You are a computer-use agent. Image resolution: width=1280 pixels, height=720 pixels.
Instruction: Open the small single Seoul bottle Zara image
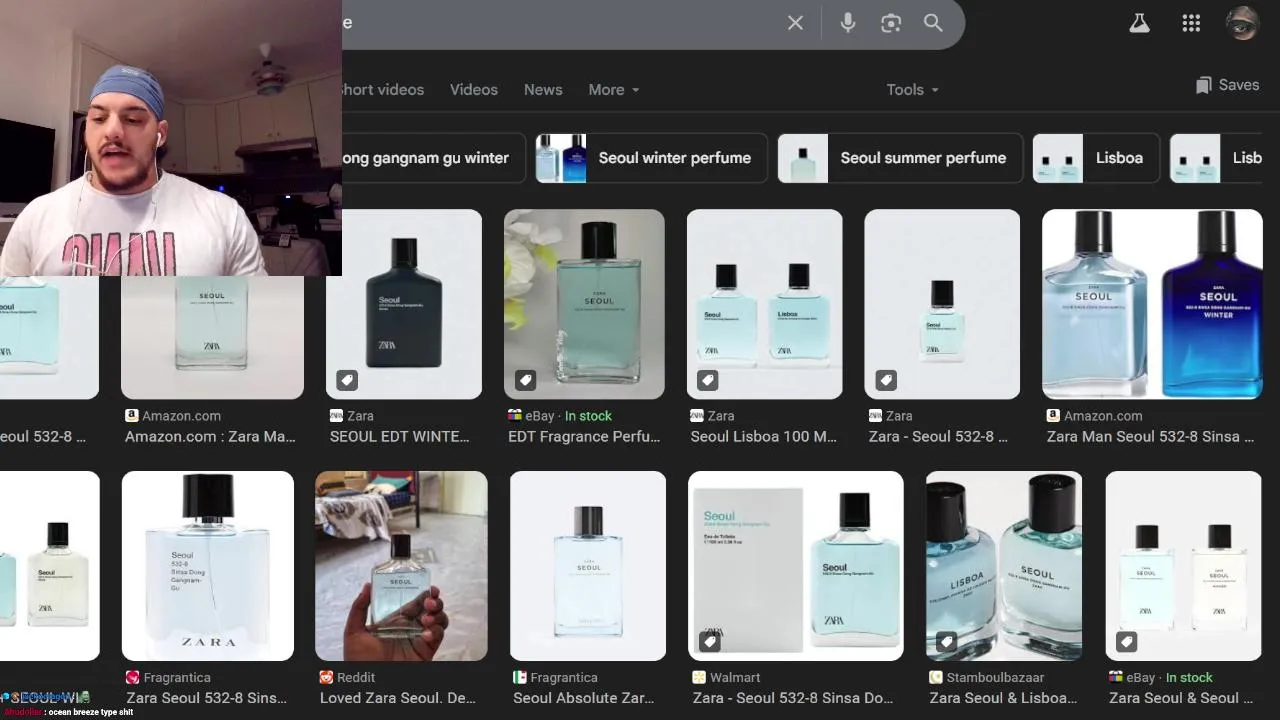point(942,304)
